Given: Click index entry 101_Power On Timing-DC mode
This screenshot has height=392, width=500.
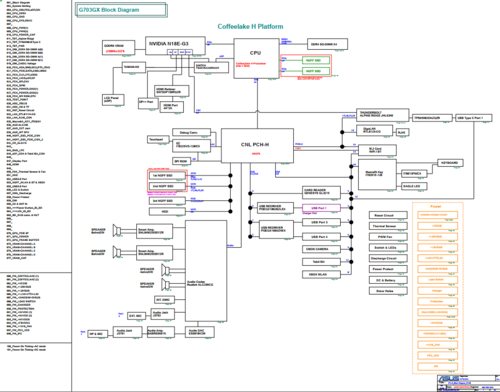Looking at the screenshot, I should coord(26,350).
